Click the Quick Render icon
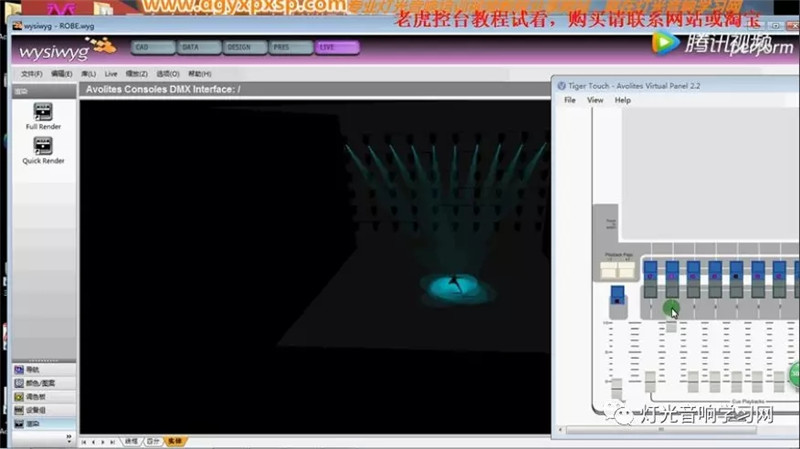Screen dimensions: 800x449 (43, 146)
